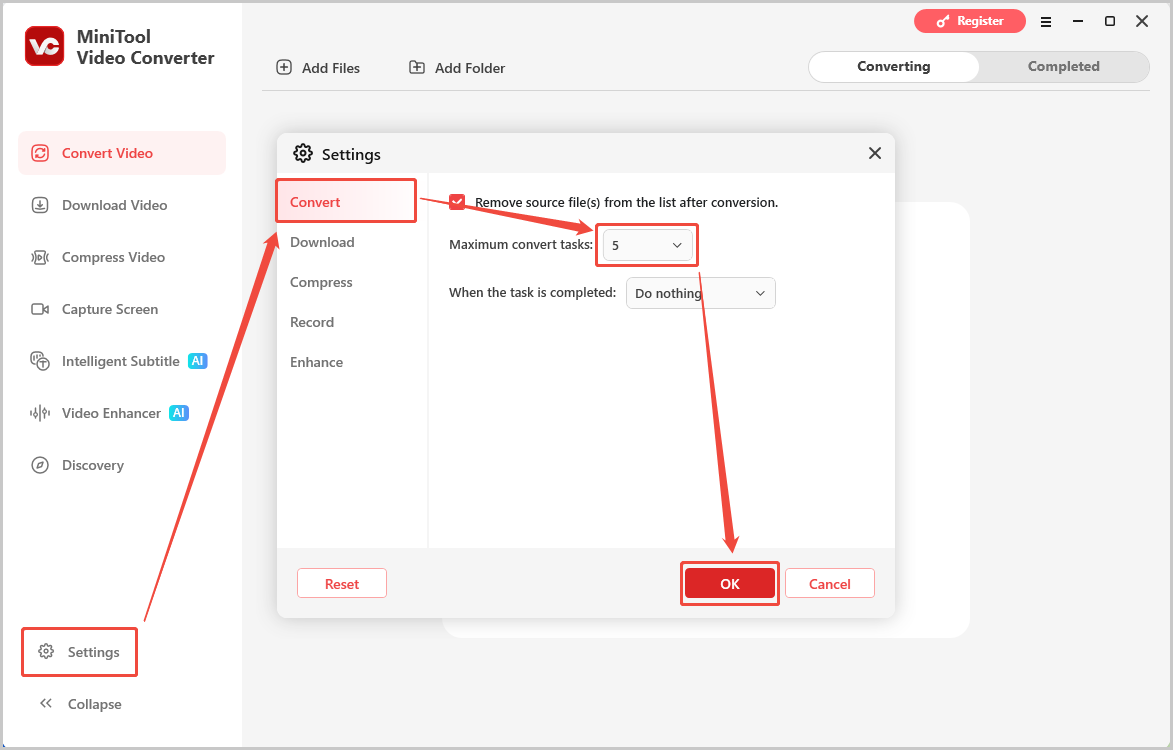The width and height of the screenshot is (1173, 750).
Task: Open the Convert Video section
Action: click(x=122, y=153)
